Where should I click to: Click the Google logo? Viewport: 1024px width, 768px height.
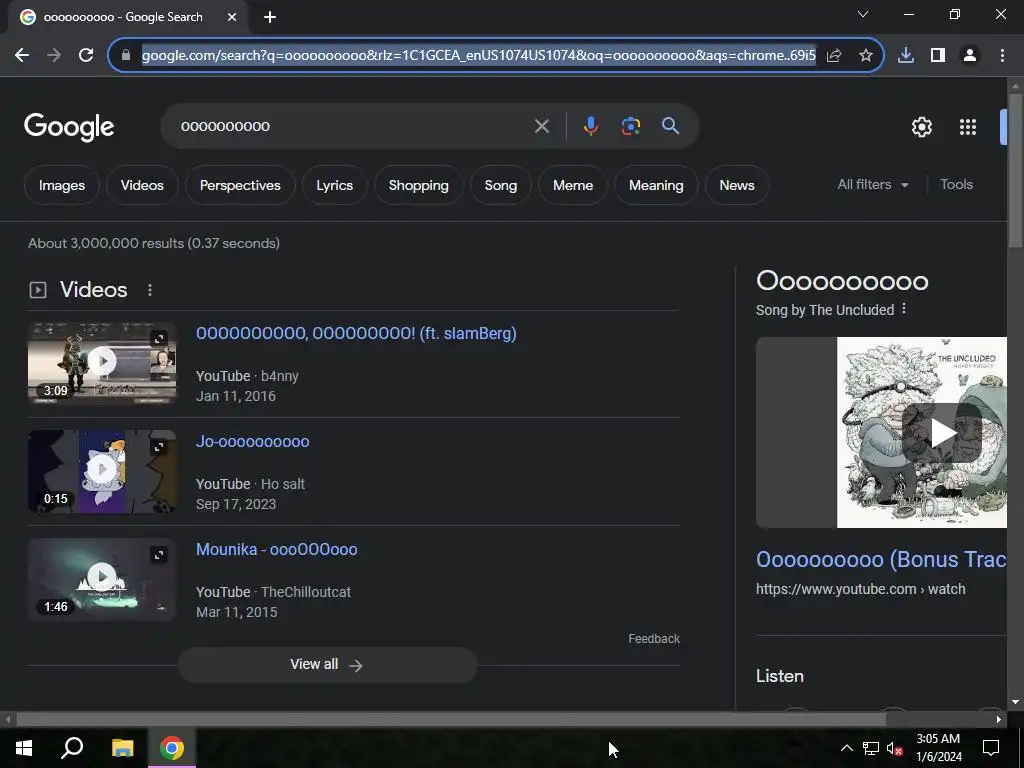[x=69, y=127]
